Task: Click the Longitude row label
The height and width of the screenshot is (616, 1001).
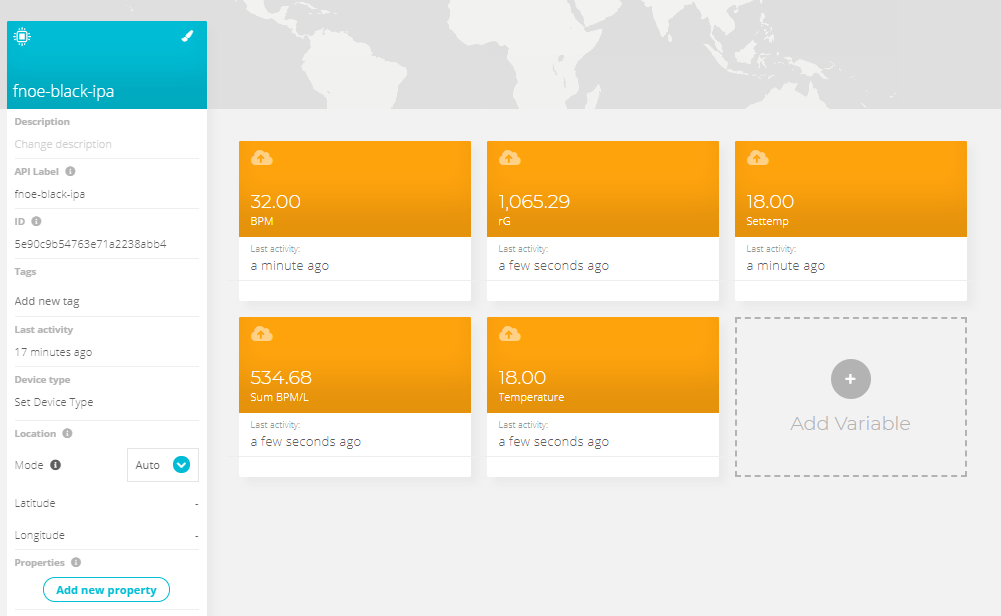Action: pyautogui.click(x=40, y=535)
